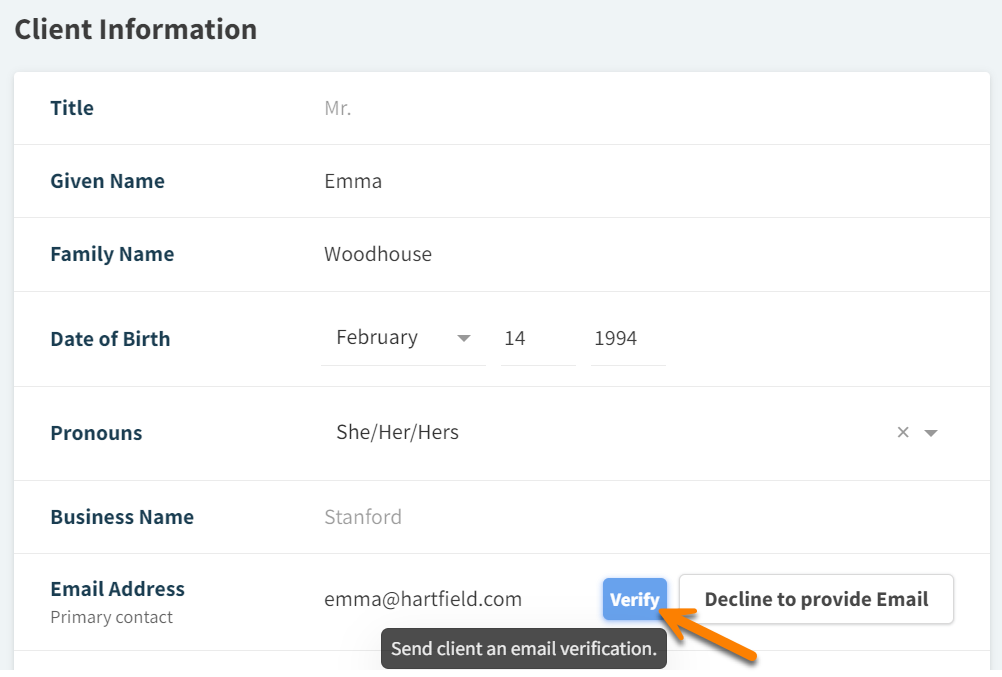Image resolution: width=1002 pixels, height=677 pixels.
Task: Click Decline to provide Email
Action: click(816, 599)
